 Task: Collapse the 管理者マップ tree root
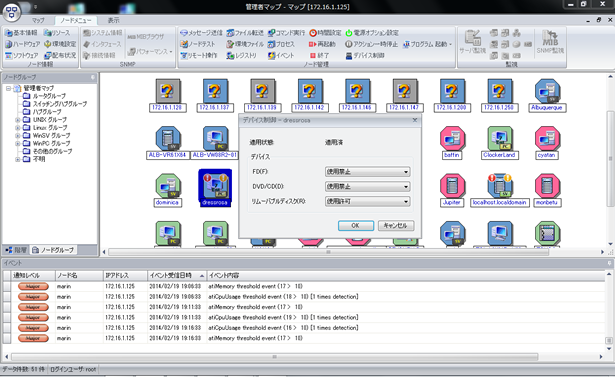(8, 88)
